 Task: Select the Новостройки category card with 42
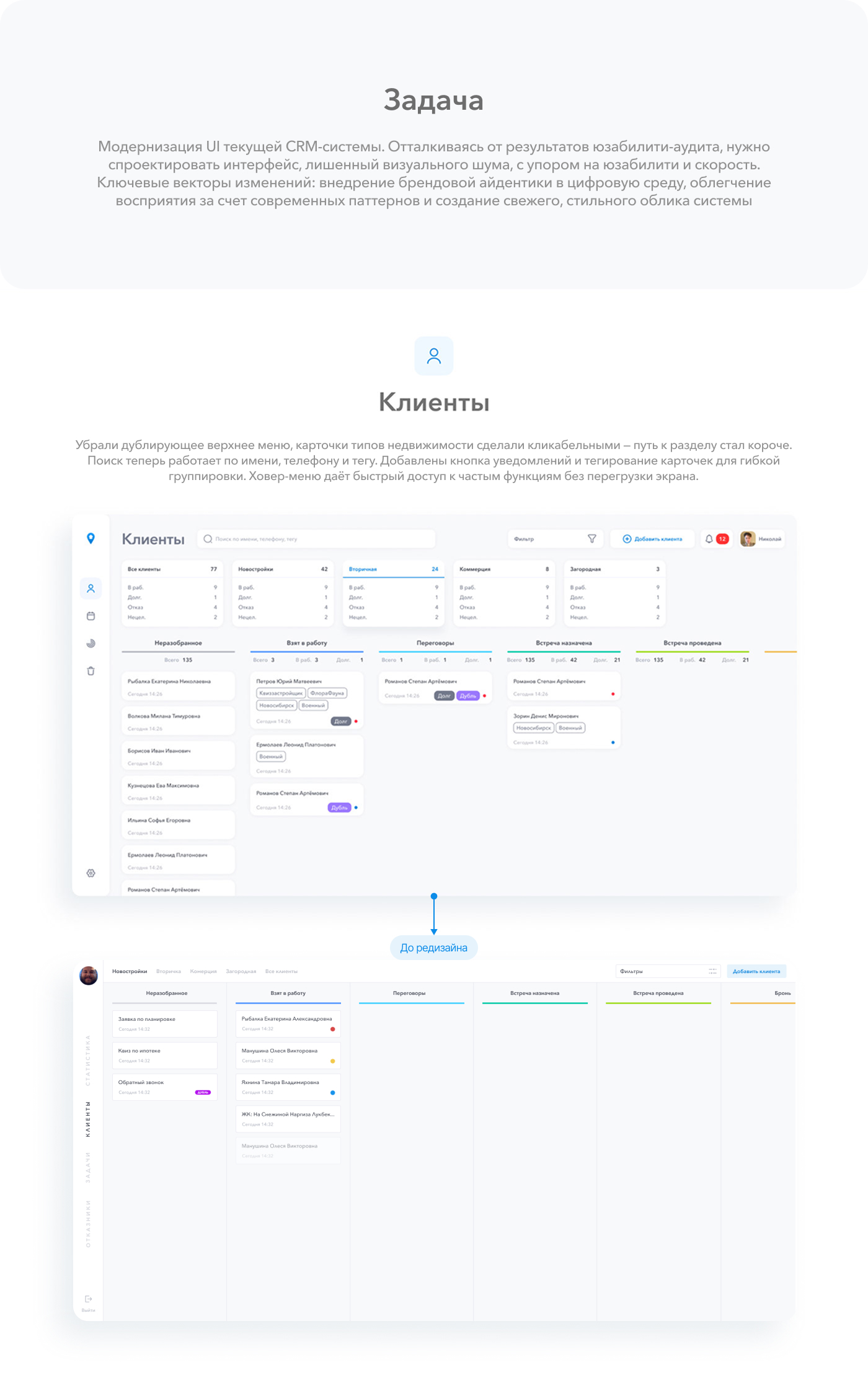283,593
